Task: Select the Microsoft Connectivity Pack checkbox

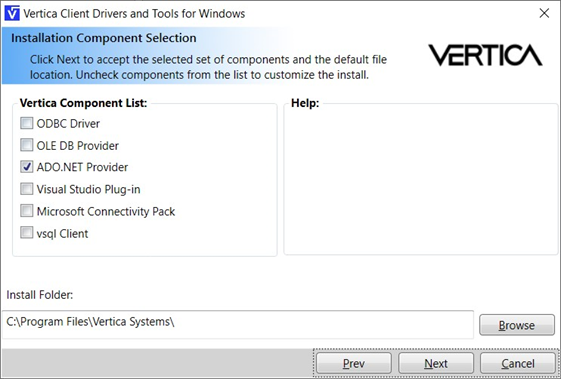Action: click(26, 211)
